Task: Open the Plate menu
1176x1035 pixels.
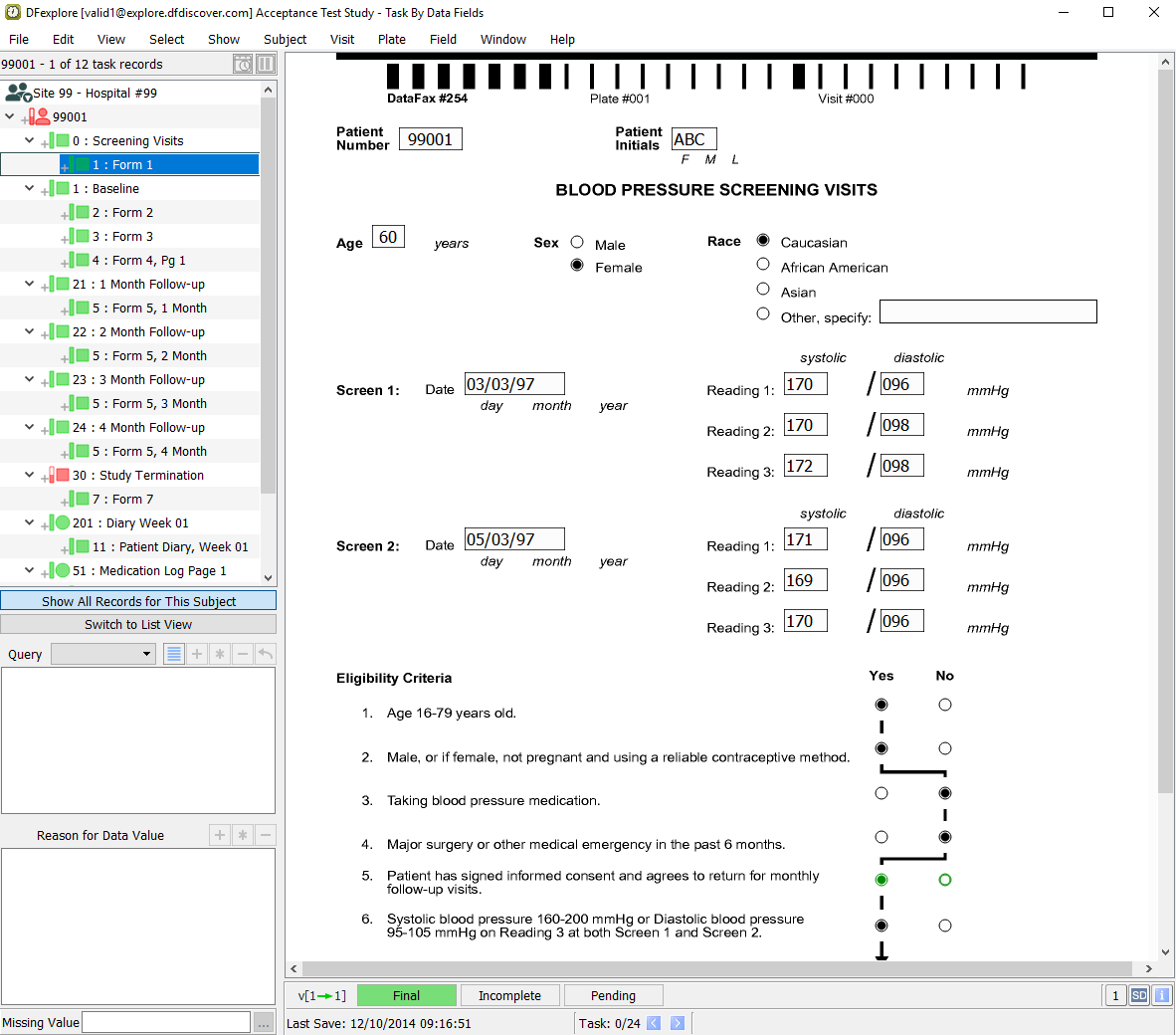Action: (391, 40)
